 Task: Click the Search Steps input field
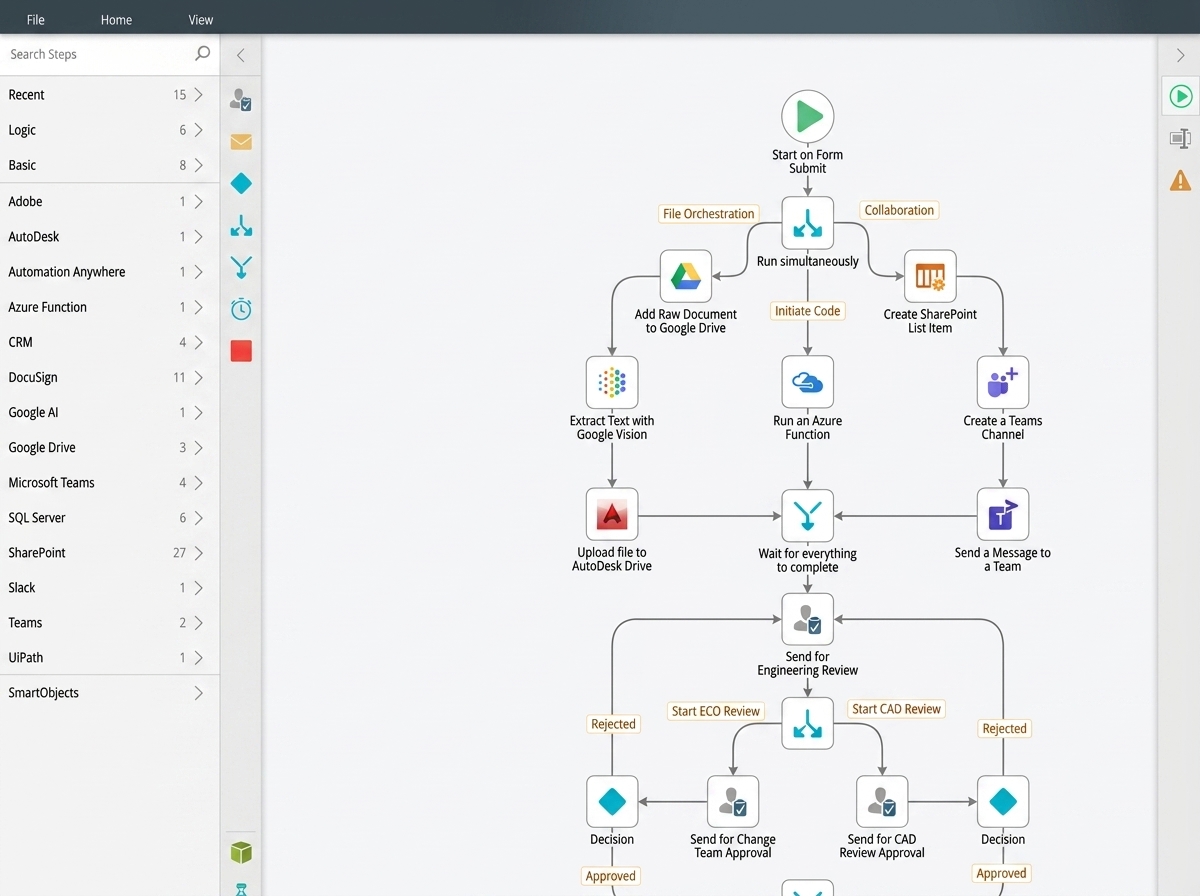tap(98, 54)
